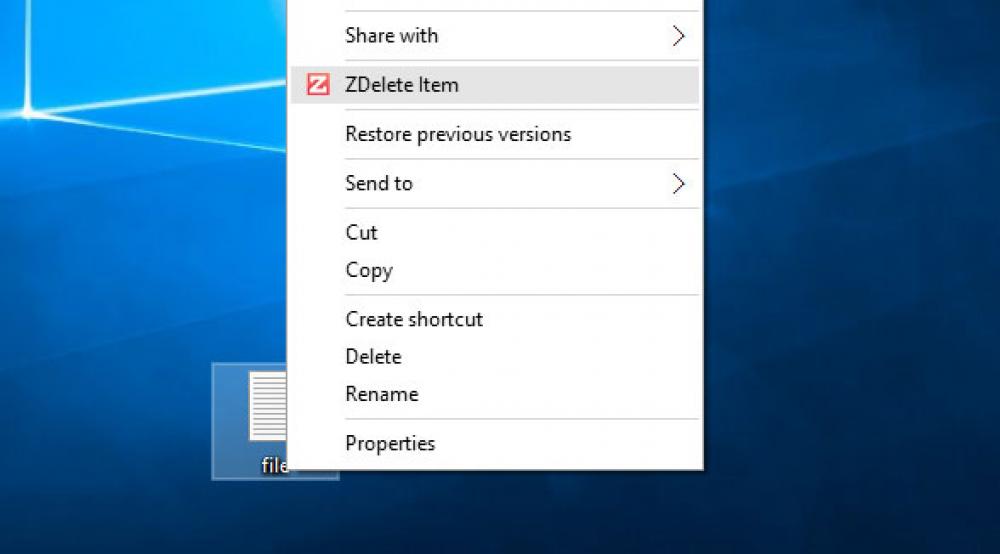Choose Restore previous versions
The image size is (1000, 554).
[x=495, y=135]
